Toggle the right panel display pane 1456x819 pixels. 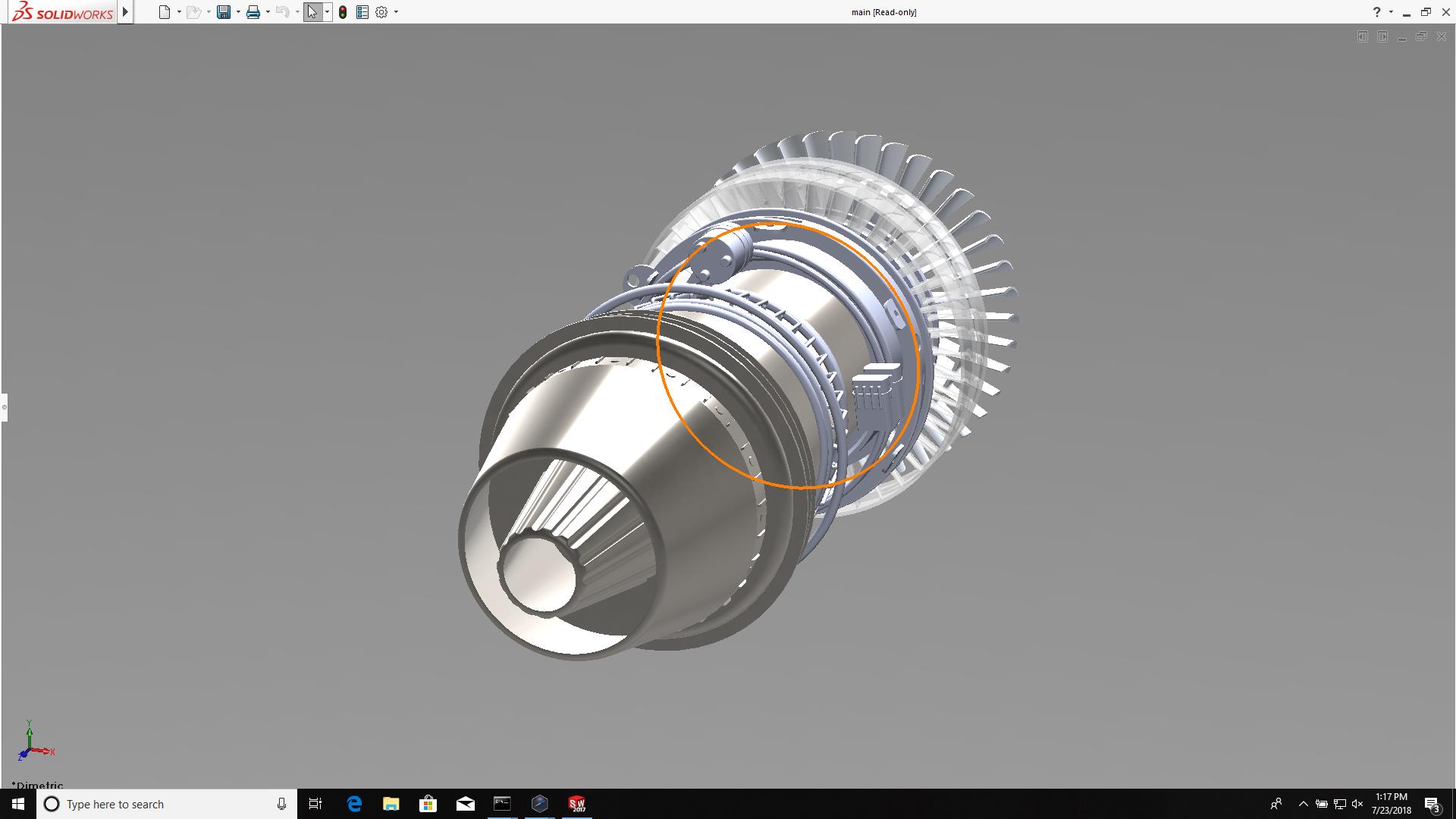(x=1382, y=36)
